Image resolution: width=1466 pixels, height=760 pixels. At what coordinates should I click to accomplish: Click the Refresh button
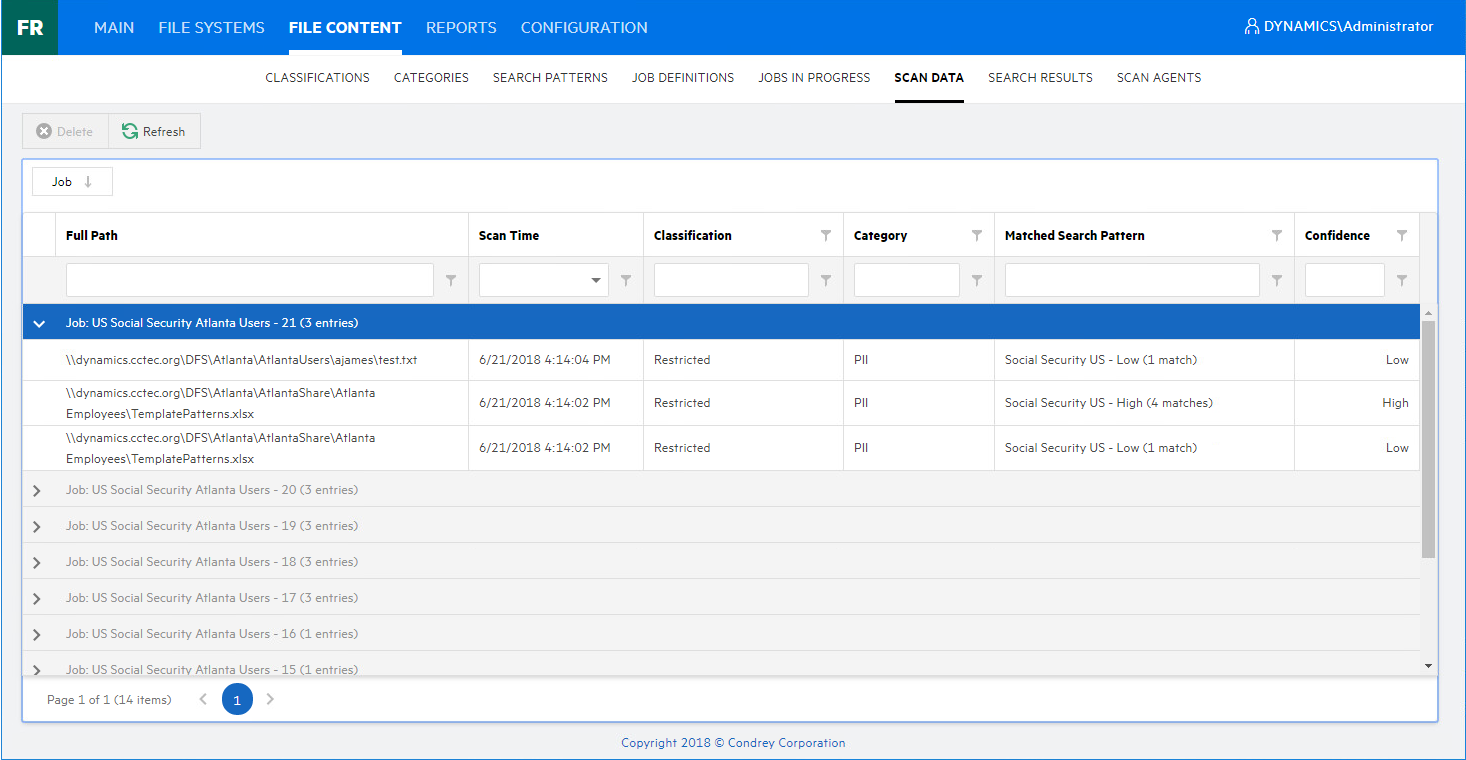(x=154, y=131)
